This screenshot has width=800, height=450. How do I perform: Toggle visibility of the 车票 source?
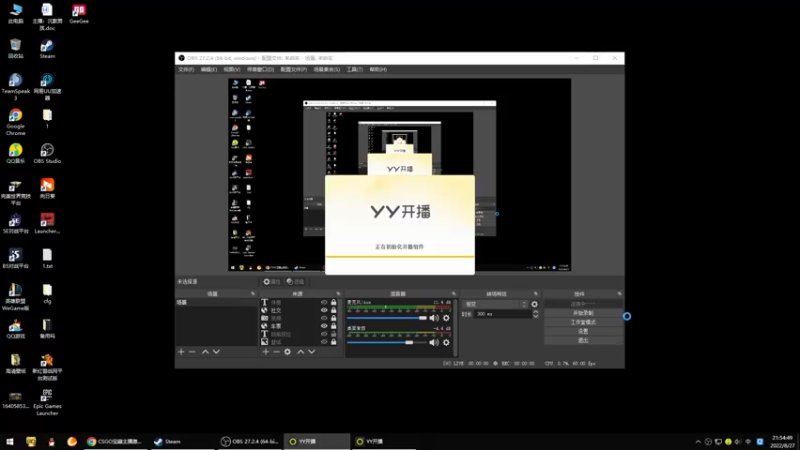tap(324, 326)
